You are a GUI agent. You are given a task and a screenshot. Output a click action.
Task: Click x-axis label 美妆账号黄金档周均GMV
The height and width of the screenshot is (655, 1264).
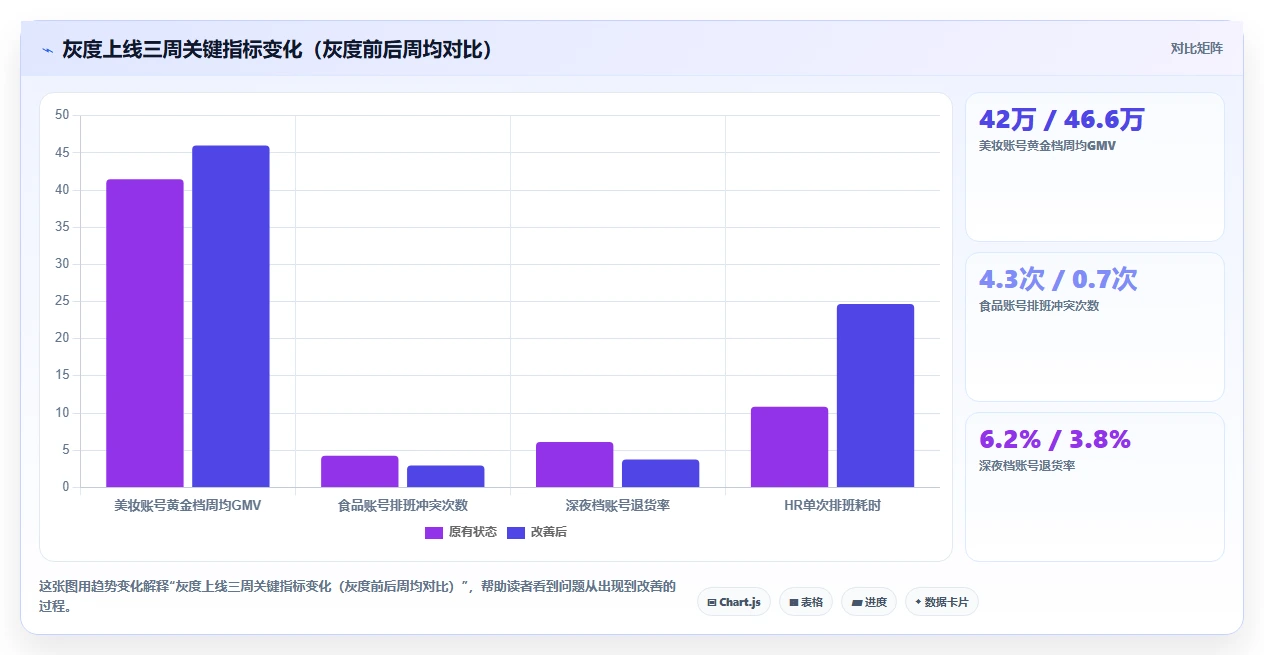tap(188, 506)
